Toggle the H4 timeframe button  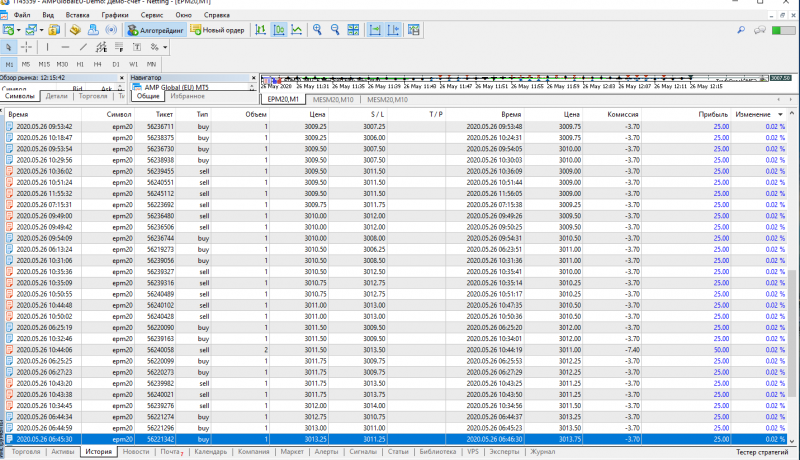(97, 63)
